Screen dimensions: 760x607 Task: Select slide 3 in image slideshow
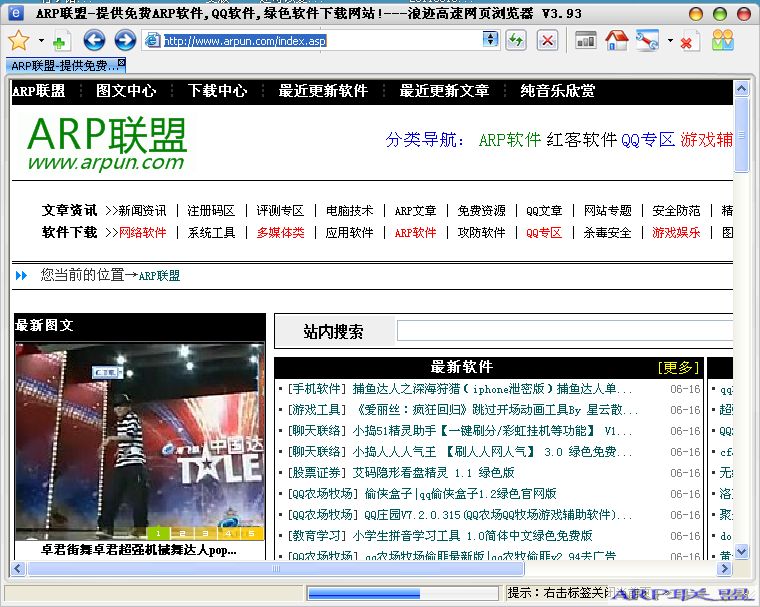click(205, 533)
